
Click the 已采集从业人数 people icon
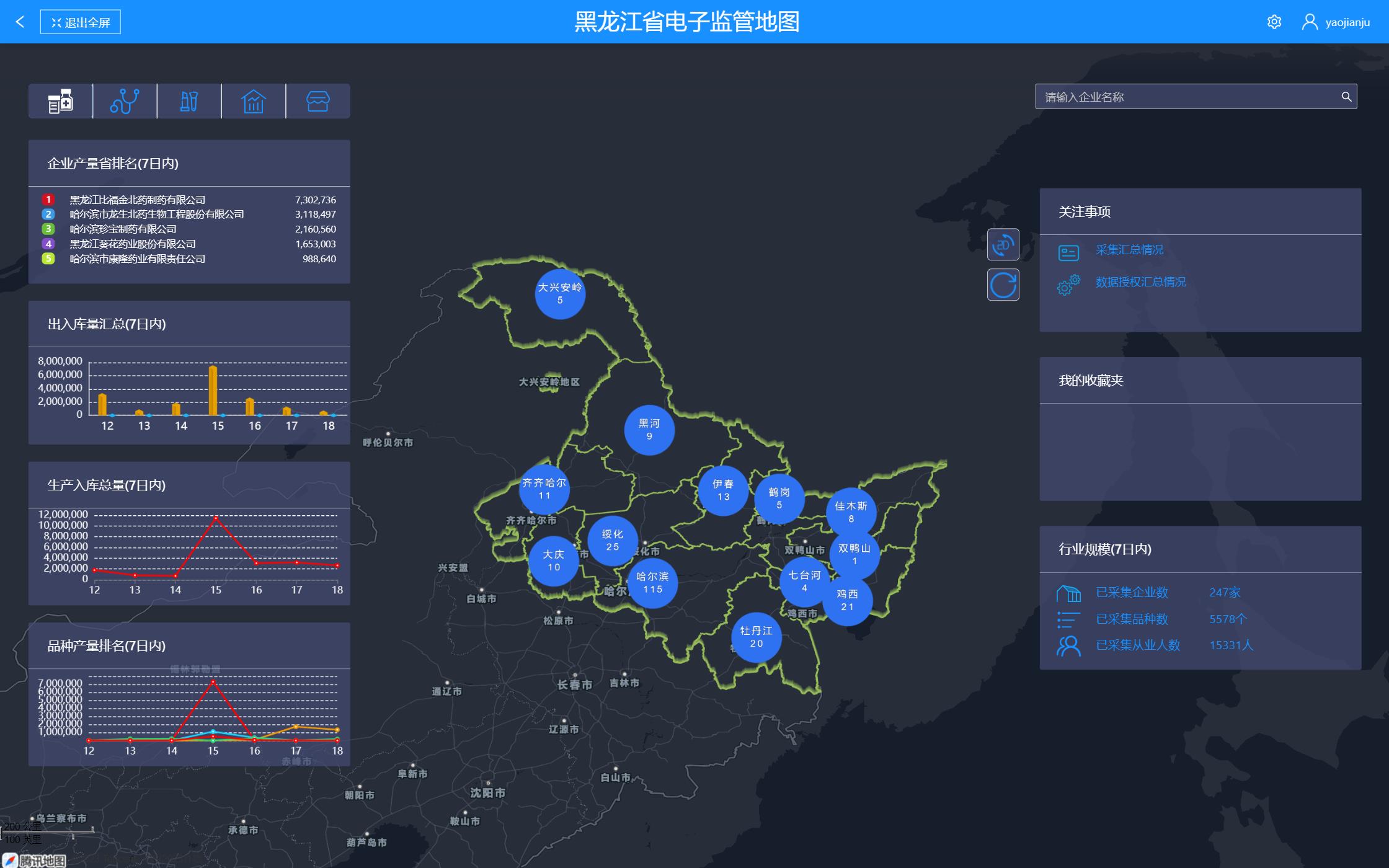[1068, 646]
